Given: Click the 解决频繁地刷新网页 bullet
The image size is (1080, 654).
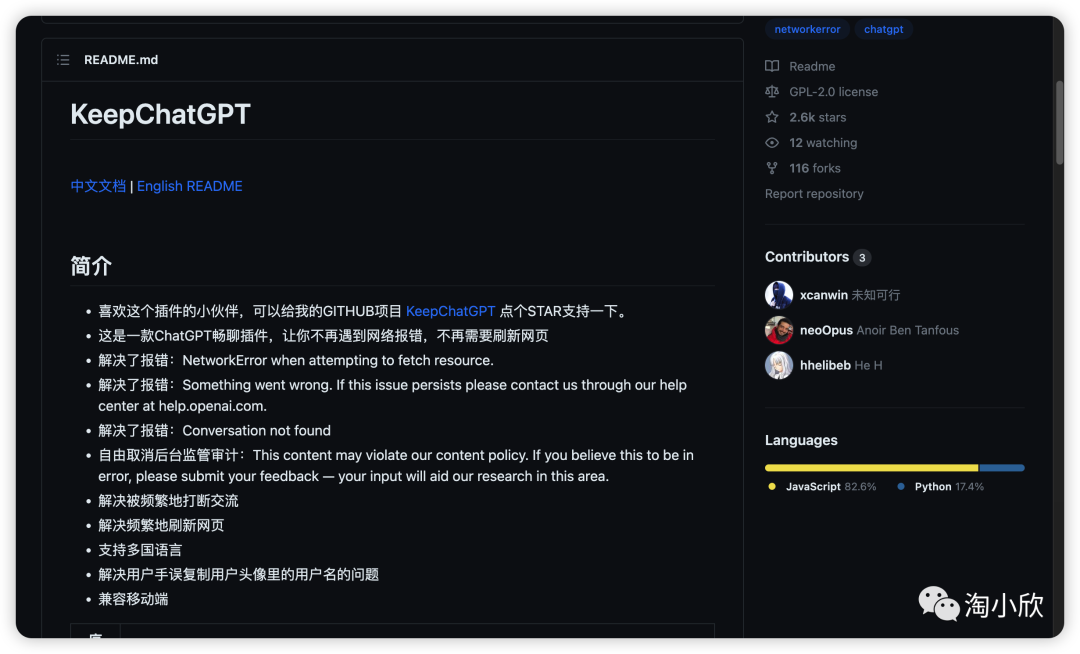Looking at the screenshot, I should click(x=161, y=525).
